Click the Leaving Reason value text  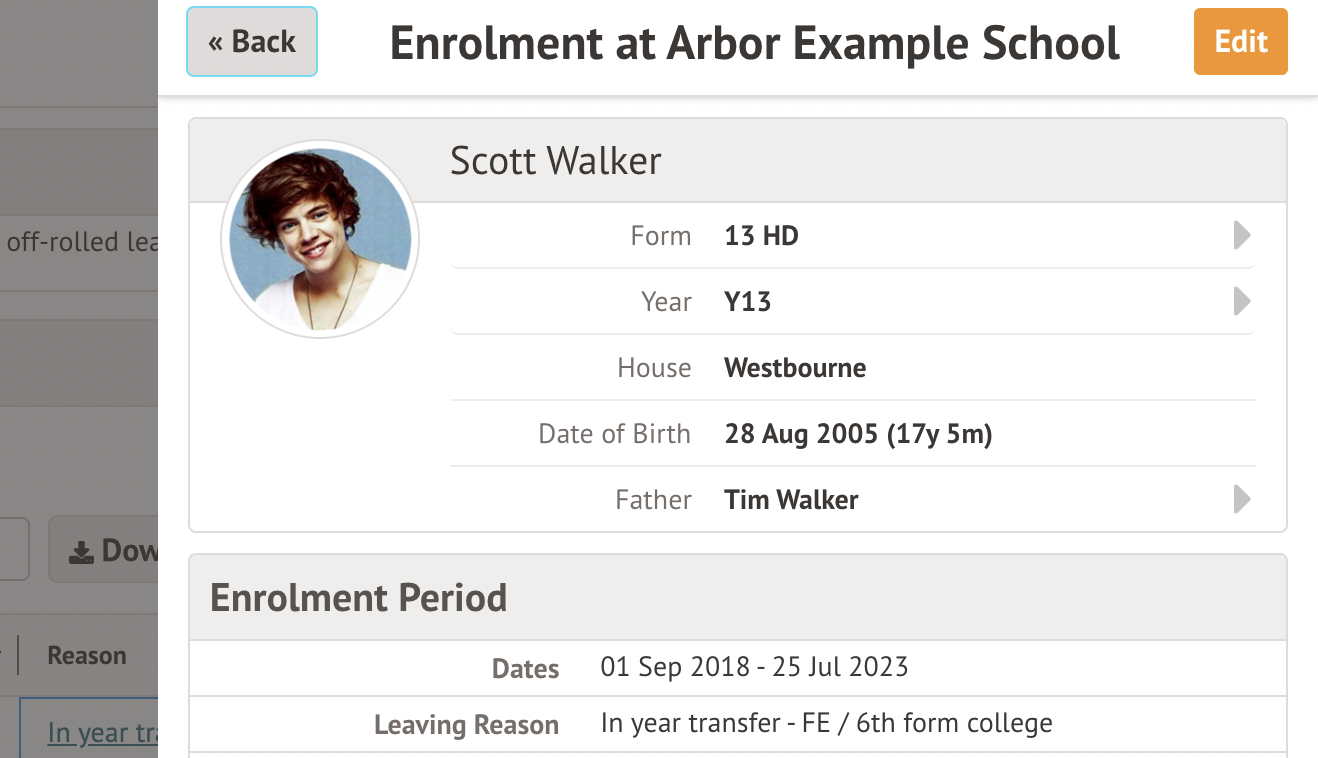(x=826, y=723)
